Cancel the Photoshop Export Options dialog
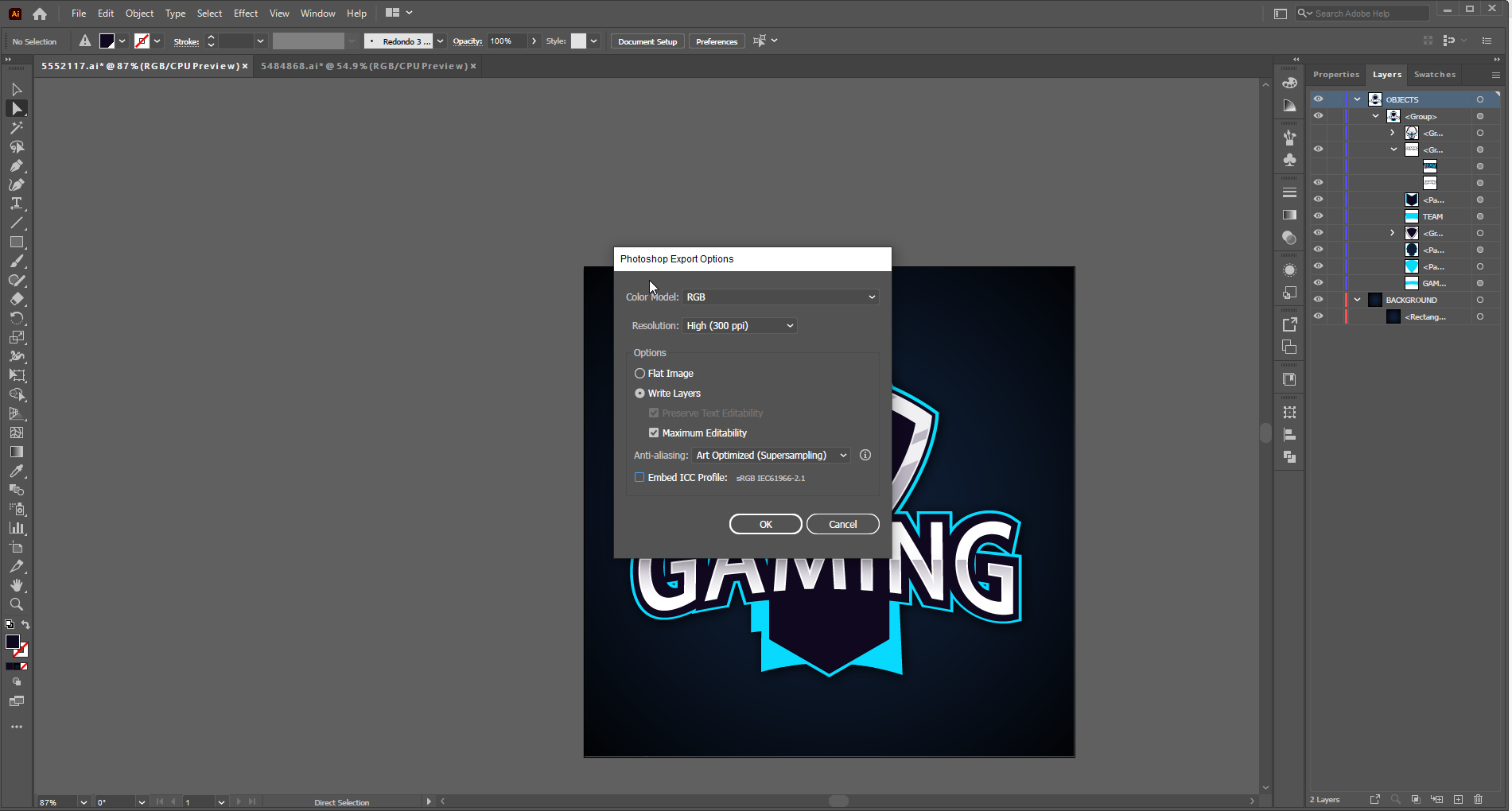This screenshot has width=1512, height=811. [843, 525]
